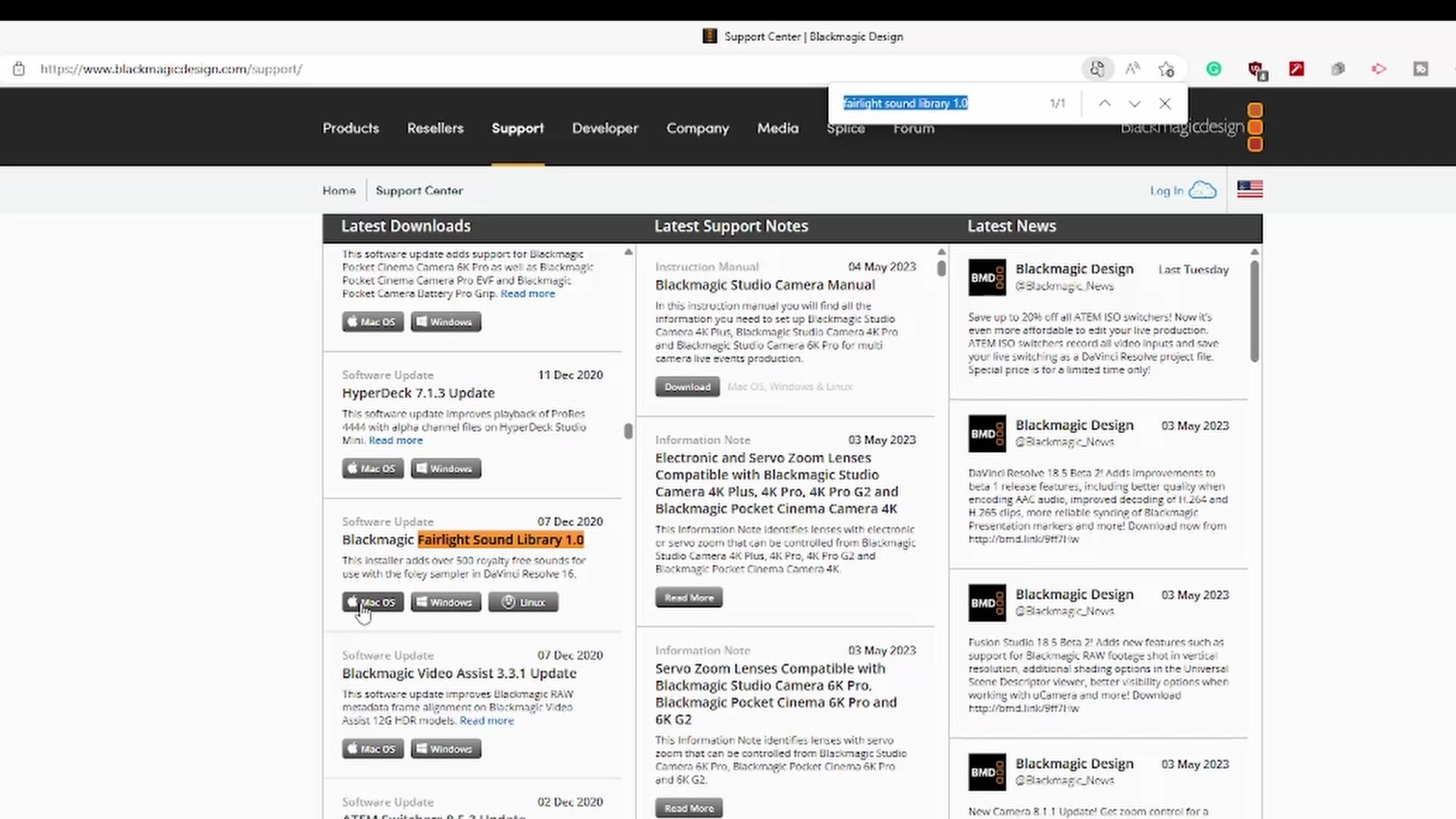Add page to favorites star icon
The image size is (1456, 819).
1166,69
